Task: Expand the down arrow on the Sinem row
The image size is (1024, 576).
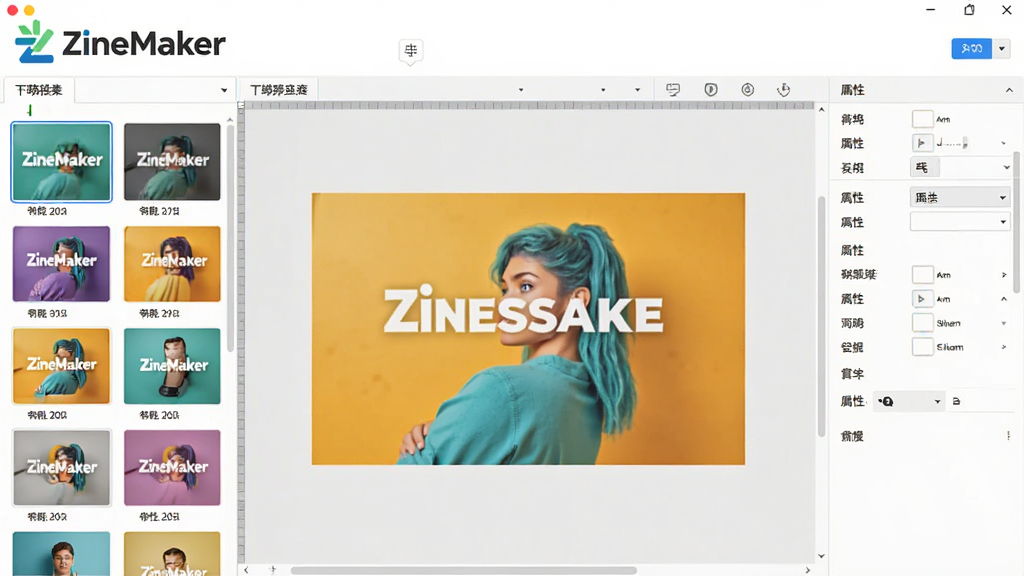Action: point(1004,323)
